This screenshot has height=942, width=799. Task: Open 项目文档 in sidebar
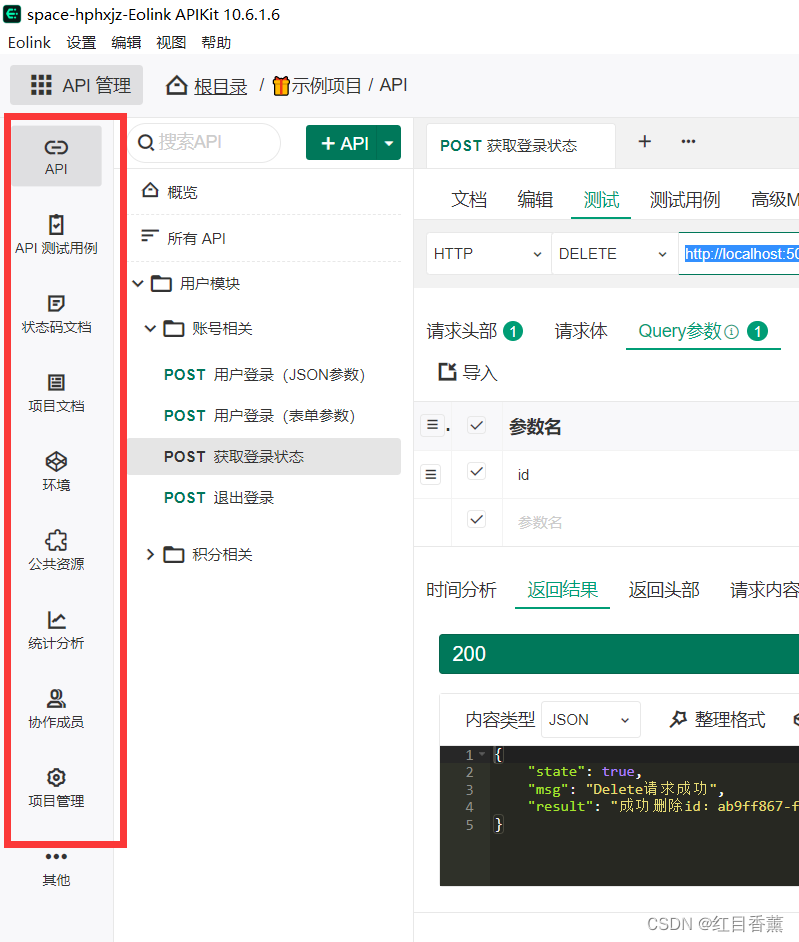[x=56, y=393]
